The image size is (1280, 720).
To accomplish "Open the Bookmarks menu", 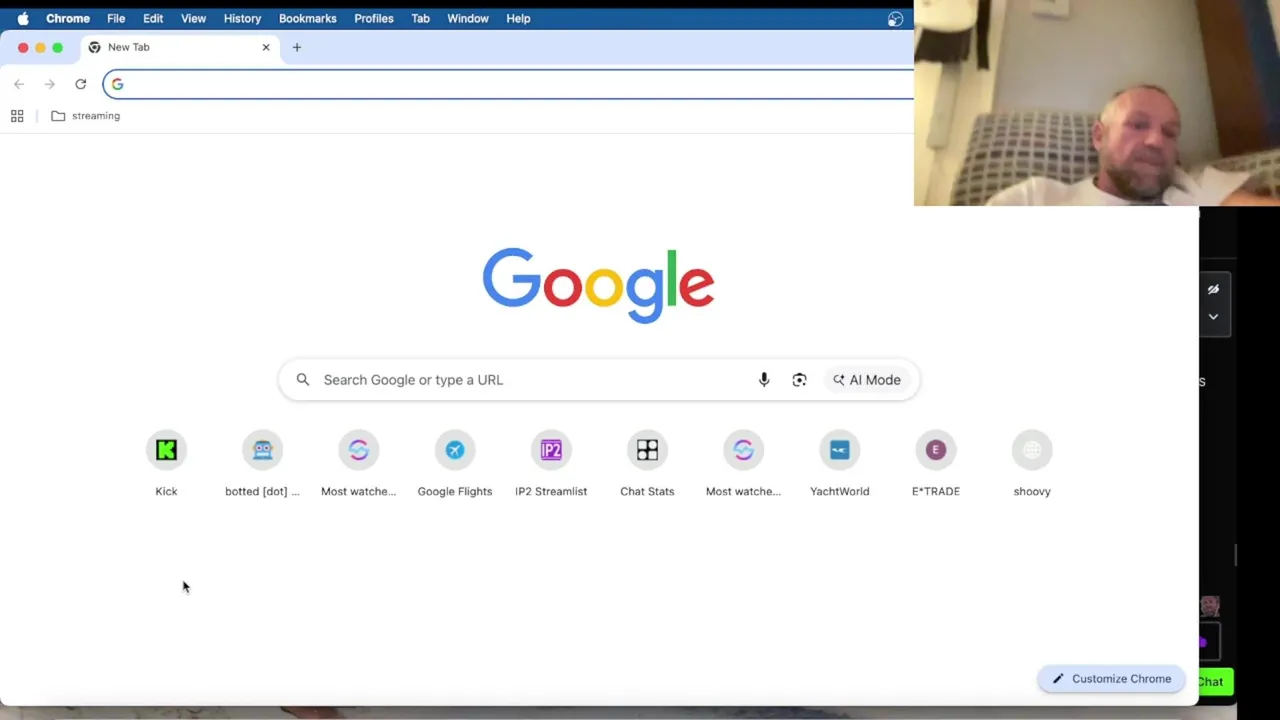I will click(307, 18).
